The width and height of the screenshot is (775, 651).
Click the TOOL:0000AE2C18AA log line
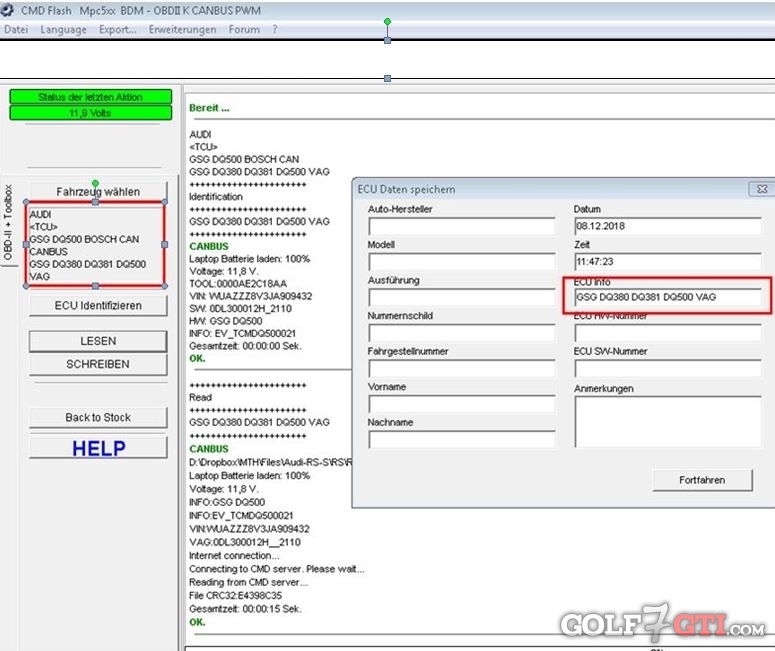pyautogui.click(x=238, y=283)
